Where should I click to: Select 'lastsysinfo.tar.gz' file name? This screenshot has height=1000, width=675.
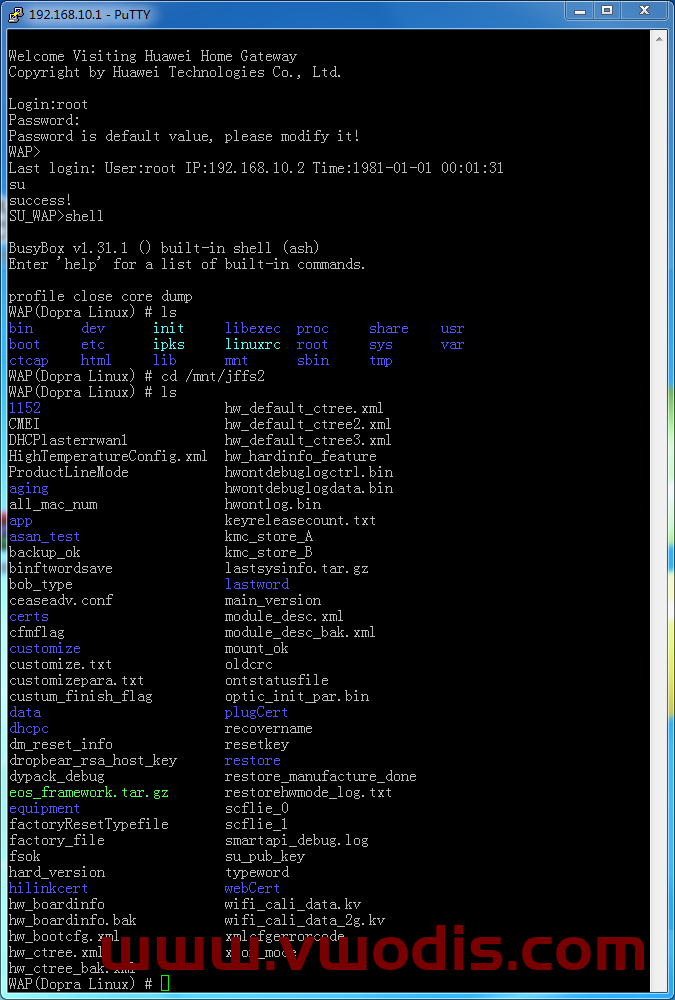[297, 568]
